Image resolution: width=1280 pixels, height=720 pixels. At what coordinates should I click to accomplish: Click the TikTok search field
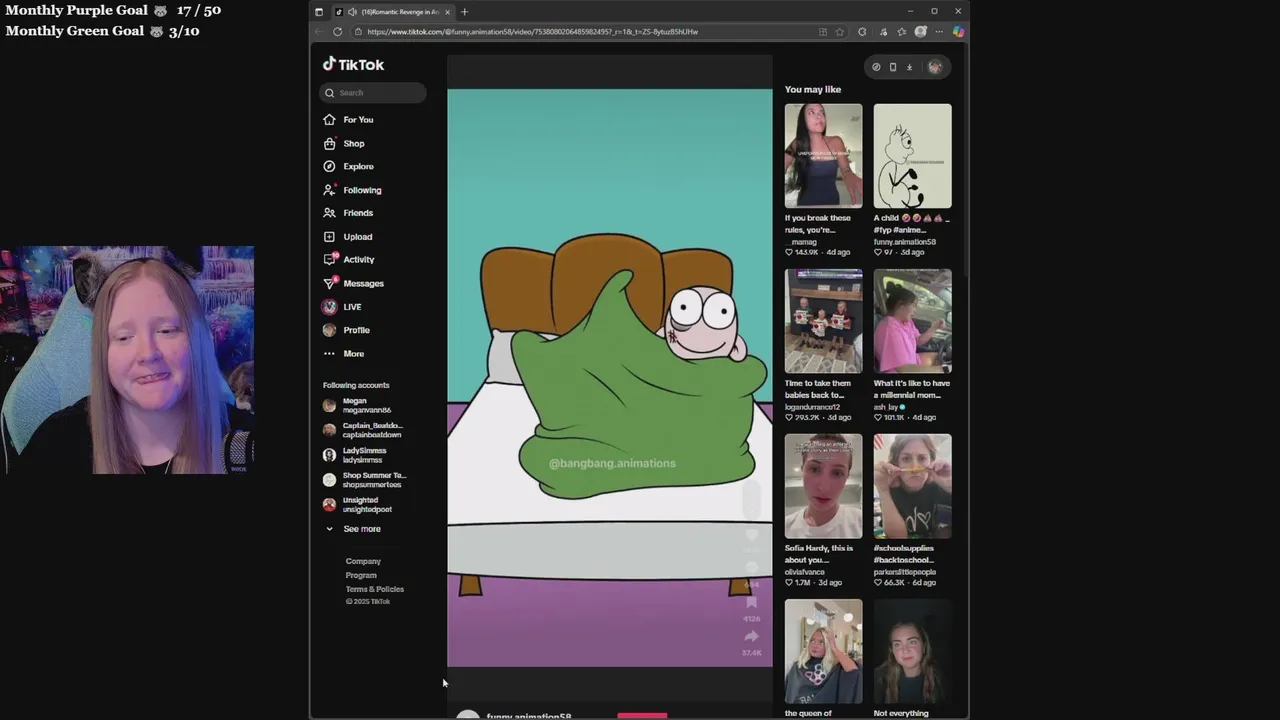pos(373,93)
